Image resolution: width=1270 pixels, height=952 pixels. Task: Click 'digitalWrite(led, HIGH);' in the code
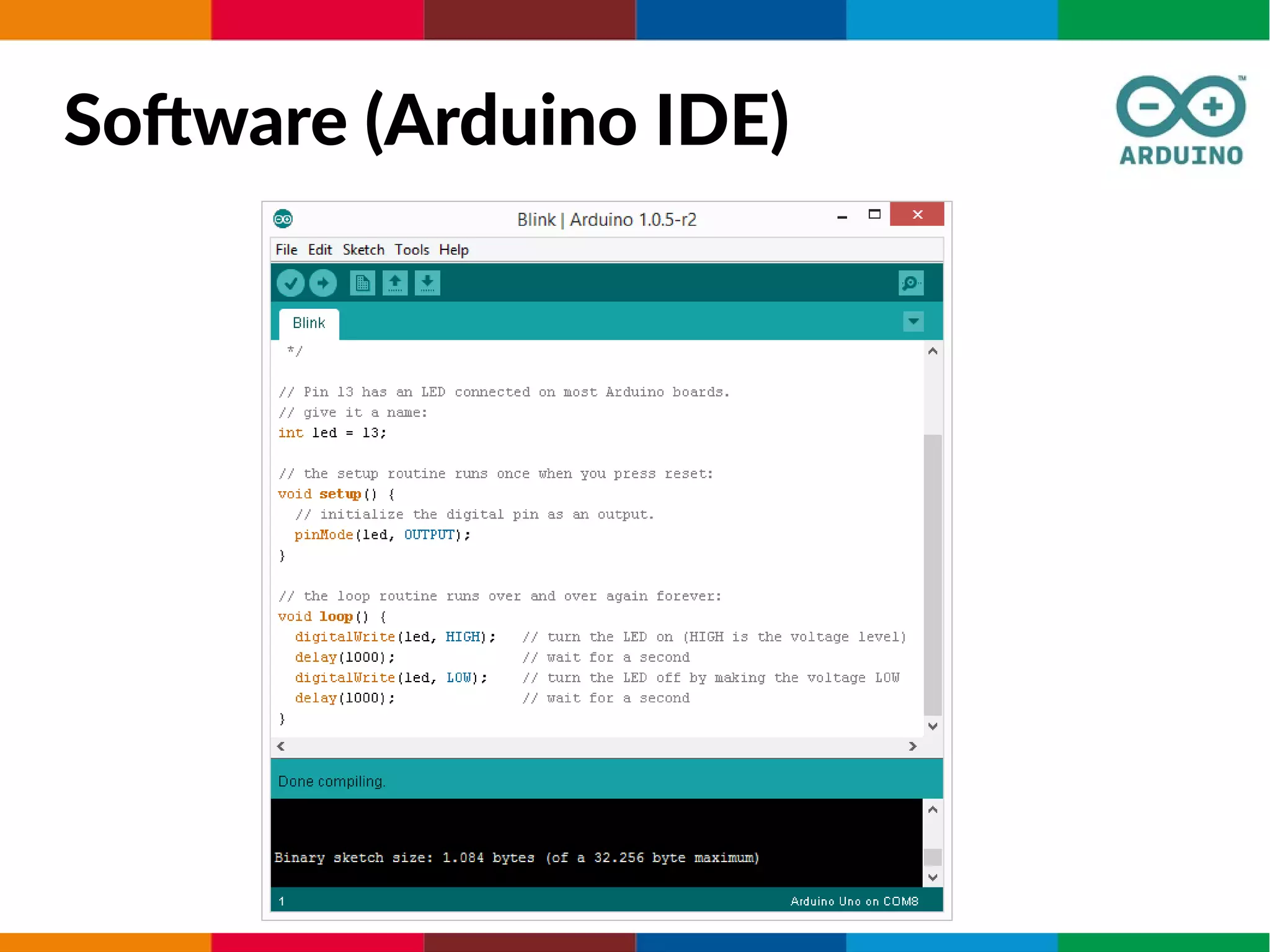click(395, 637)
